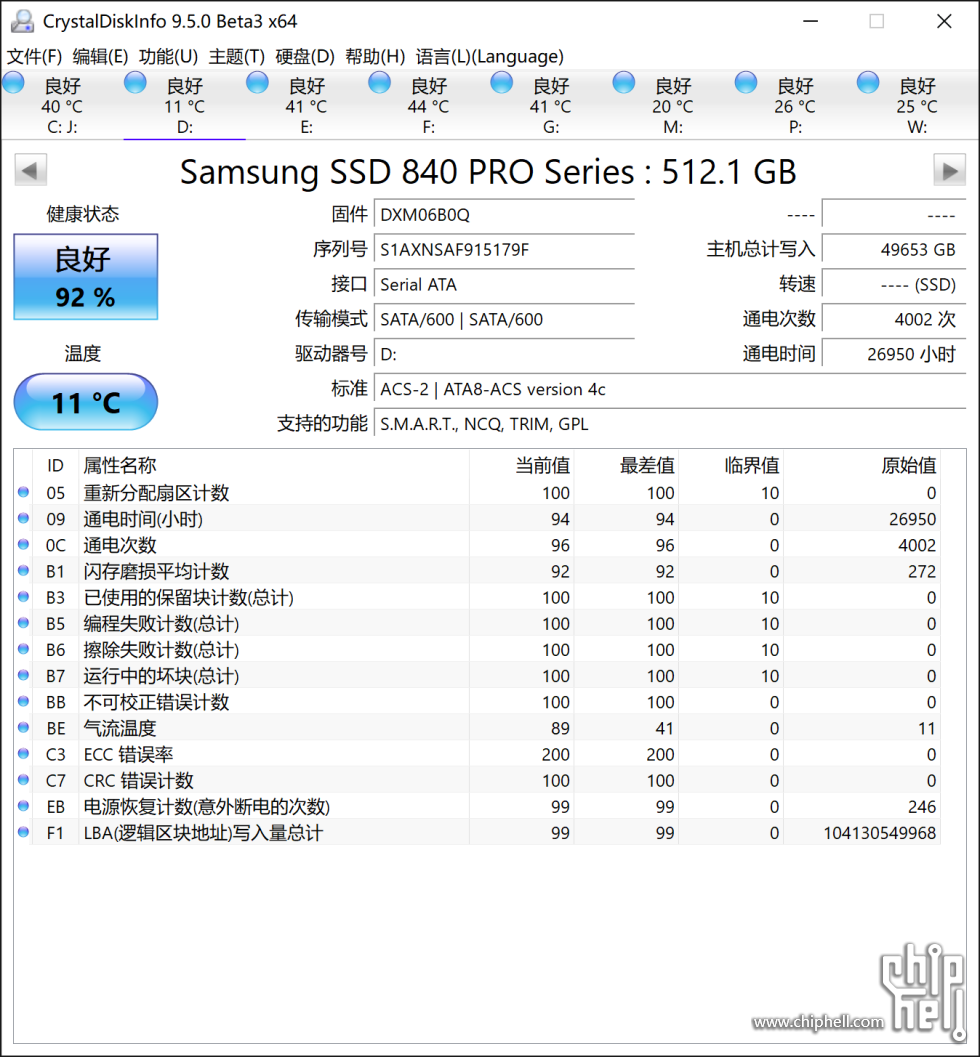This screenshot has height=1057, width=980.
Task: Open the 硬盘(D) menu
Action: 305,57
